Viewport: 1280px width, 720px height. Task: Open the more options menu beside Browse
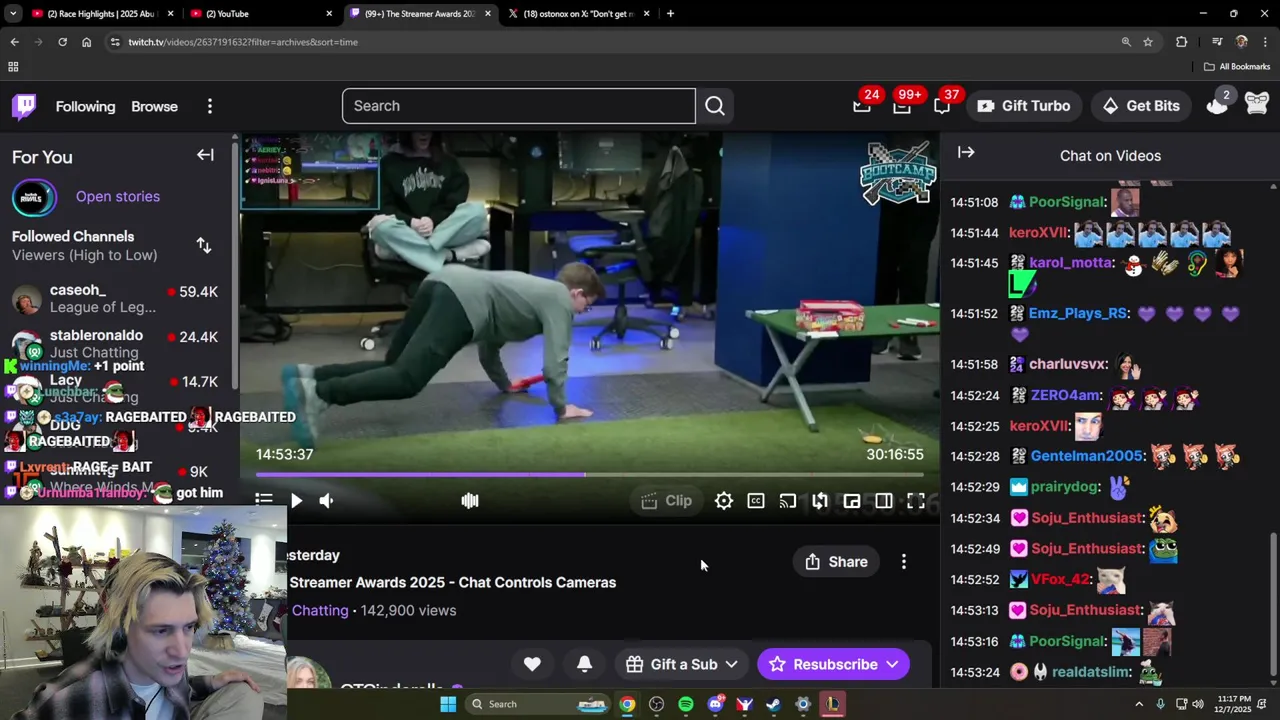210,106
